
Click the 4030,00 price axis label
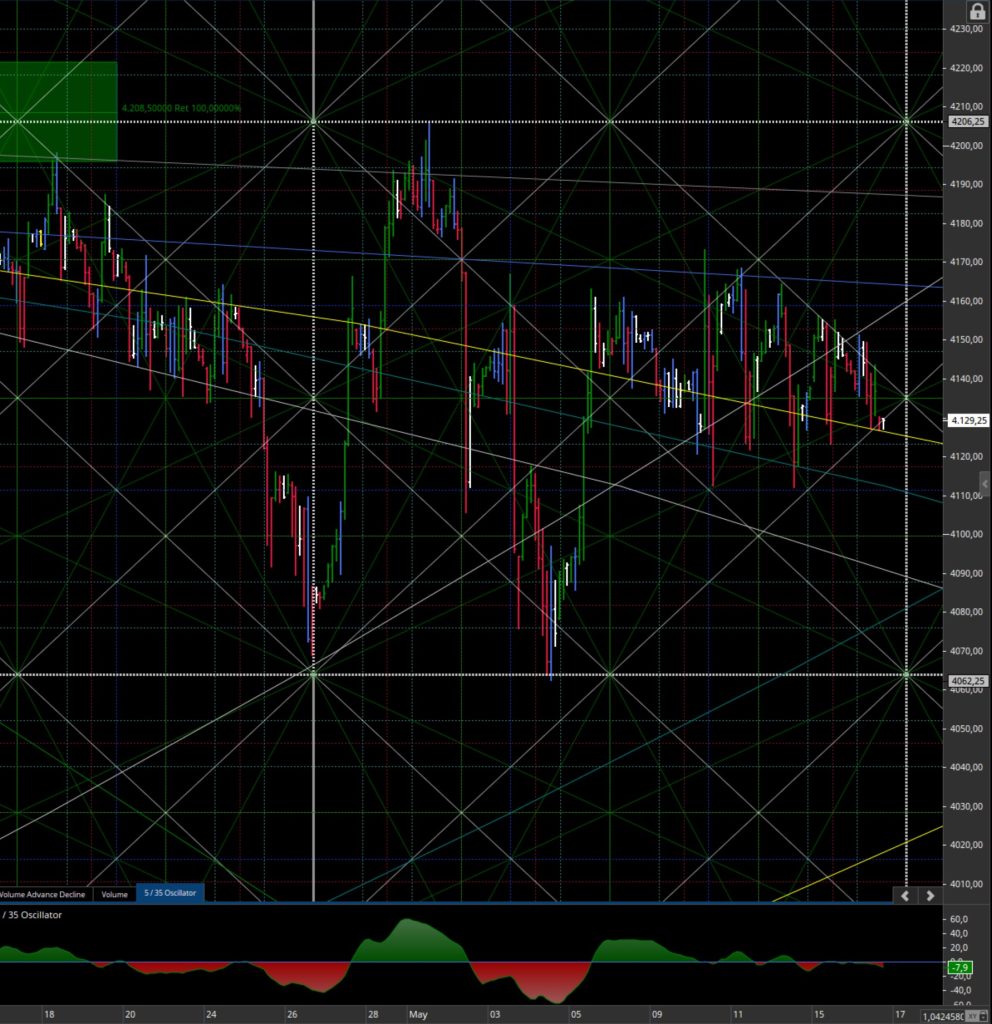(x=966, y=807)
